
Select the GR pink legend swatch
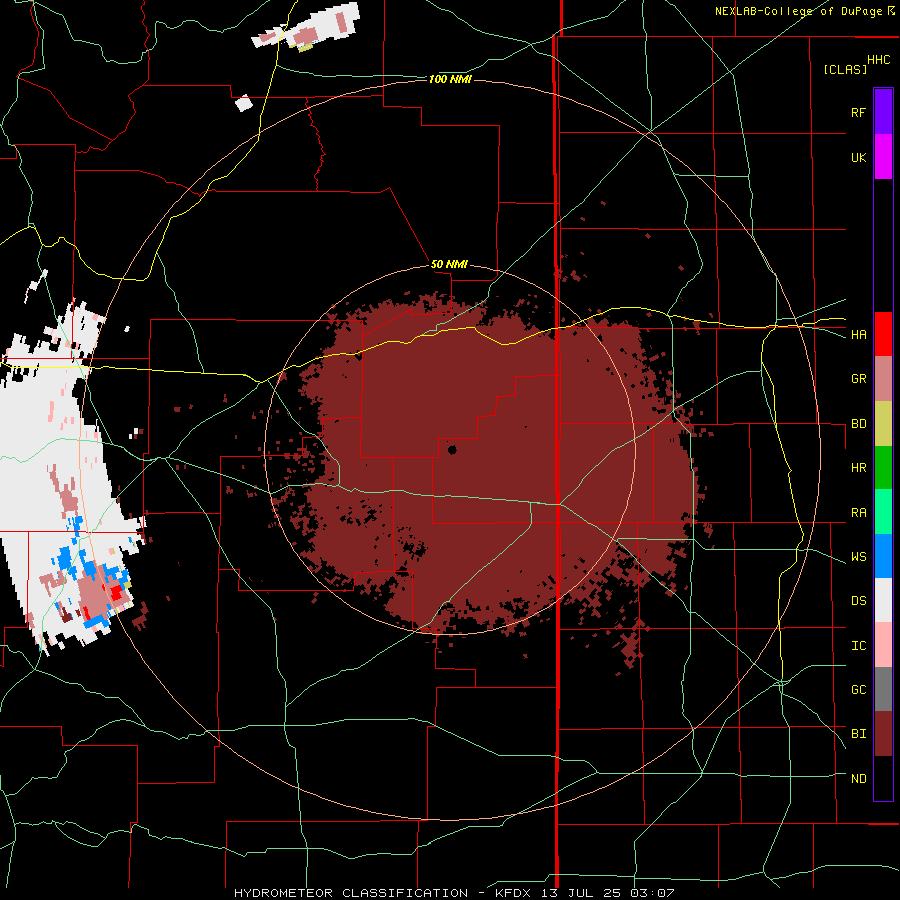click(883, 379)
